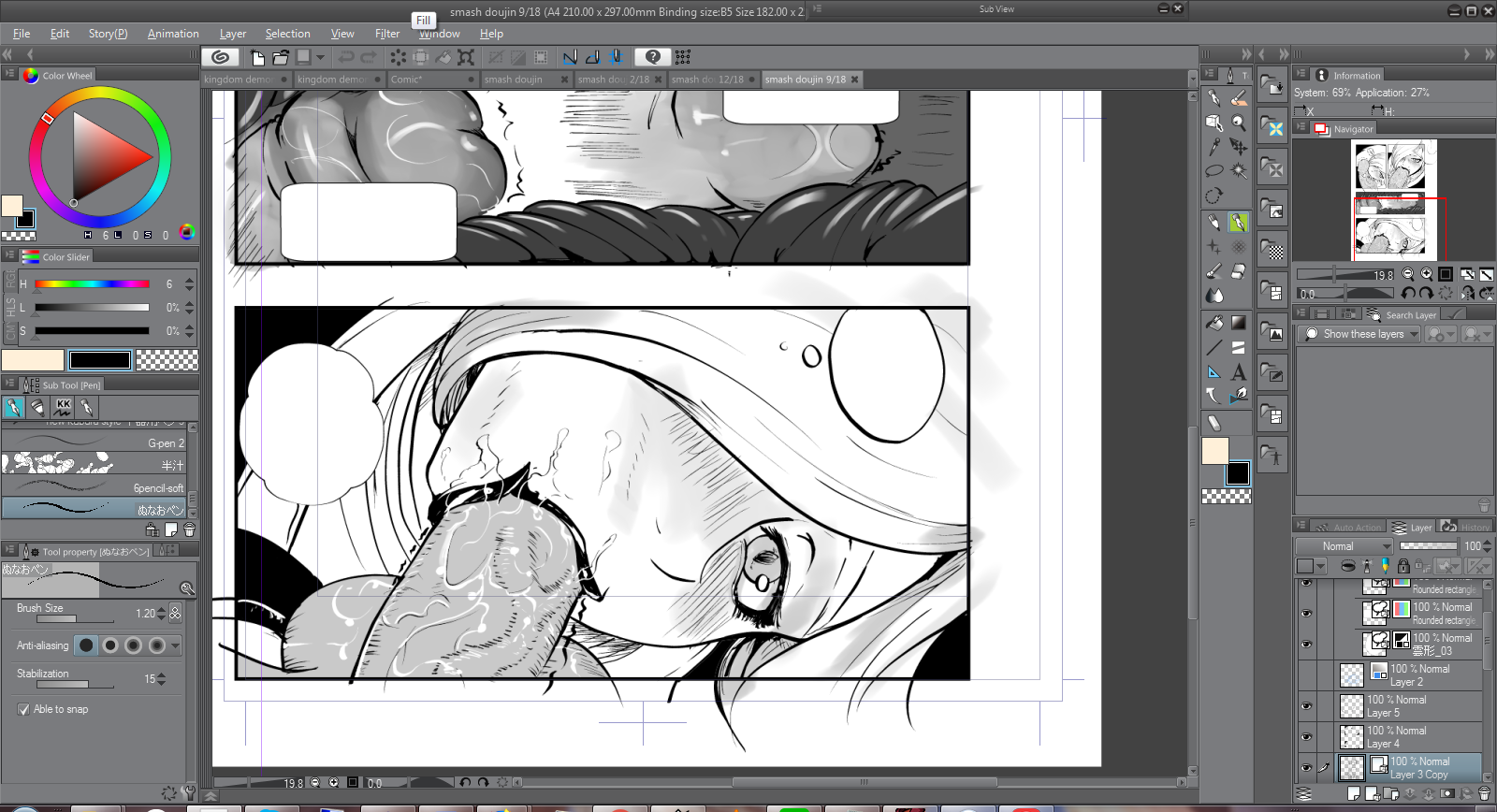Pick the Fill bucket tool
The image size is (1497, 812).
tap(1214, 323)
